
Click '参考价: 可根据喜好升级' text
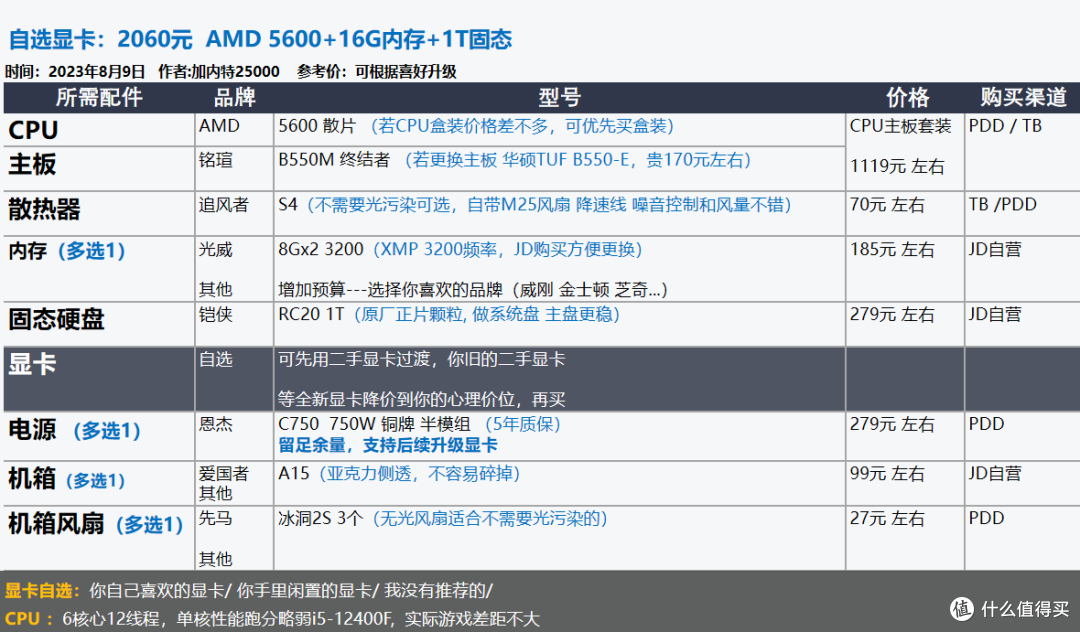click(377, 72)
